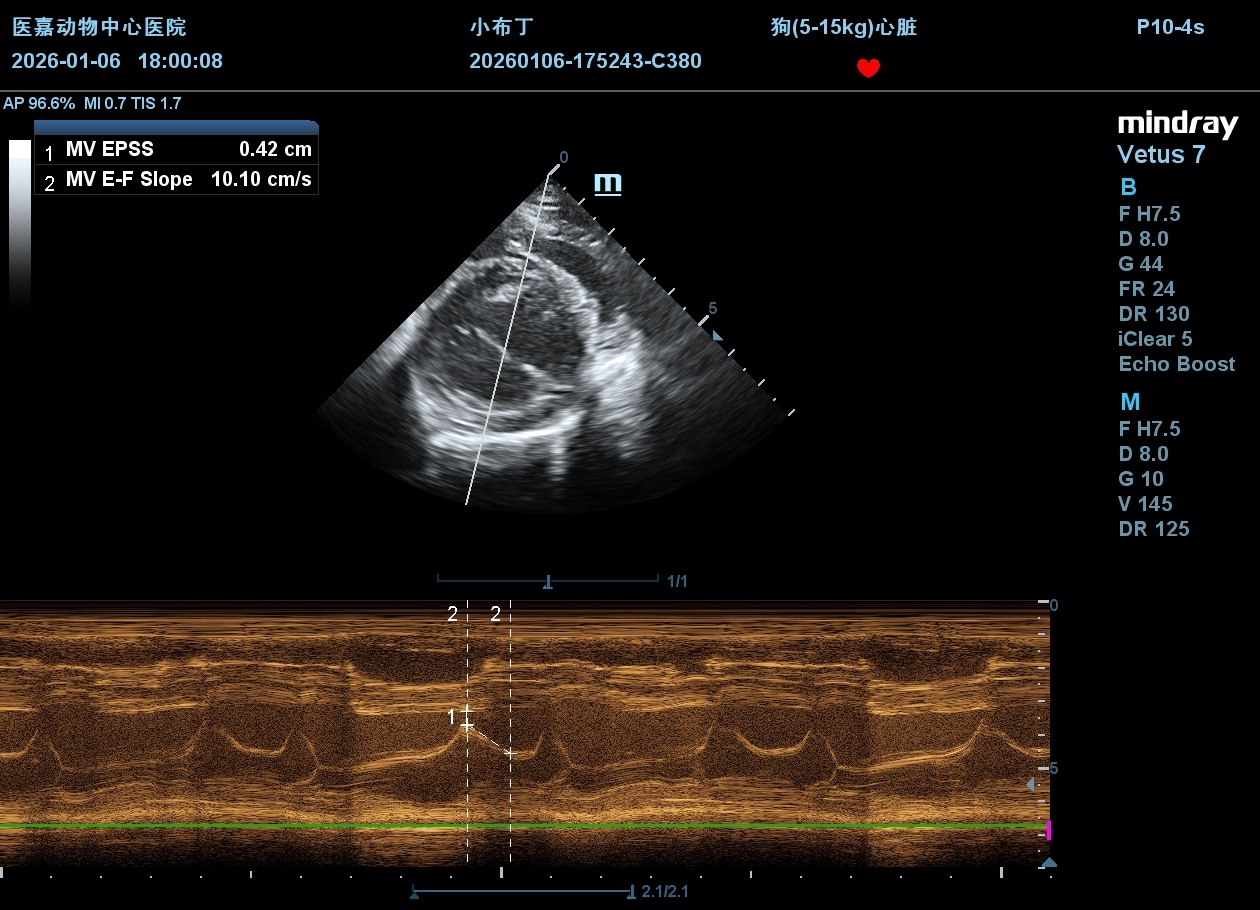Click the hospital name 医嘉动物中心医院
The height and width of the screenshot is (910, 1260).
(99, 27)
